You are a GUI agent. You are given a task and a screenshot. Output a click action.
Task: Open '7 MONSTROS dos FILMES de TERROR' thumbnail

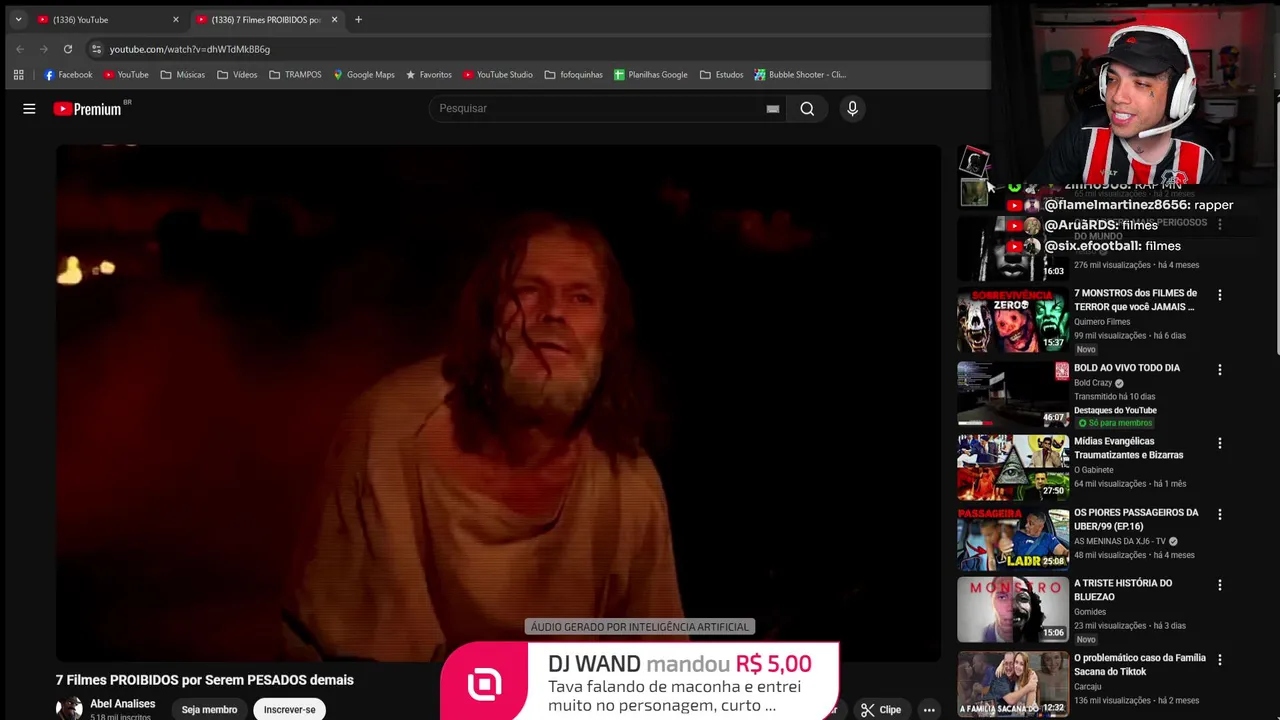[1013, 321]
